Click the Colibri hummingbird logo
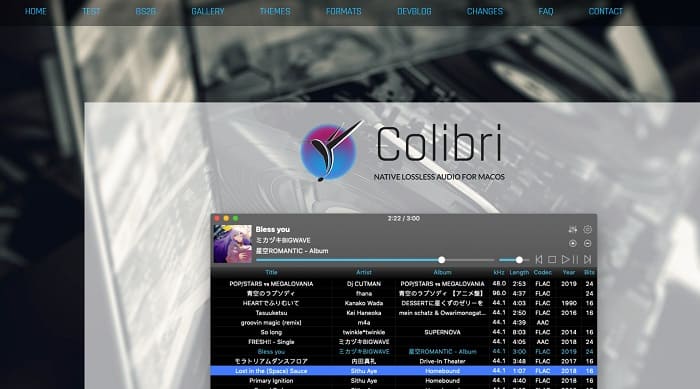Viewport: 700px width, 389px height. (x=331, y=151)
